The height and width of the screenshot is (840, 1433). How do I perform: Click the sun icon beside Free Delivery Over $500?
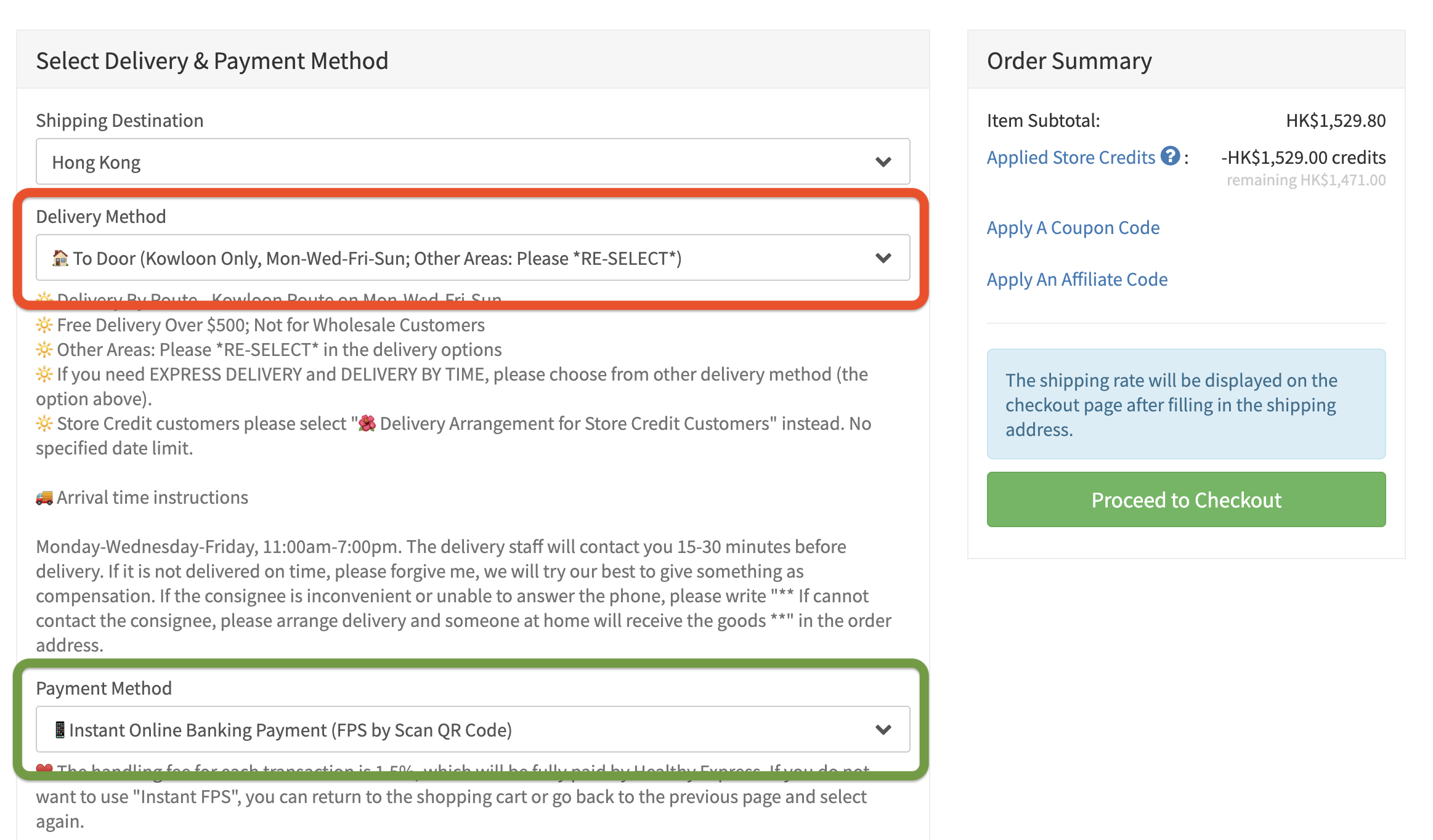point(44,325)
